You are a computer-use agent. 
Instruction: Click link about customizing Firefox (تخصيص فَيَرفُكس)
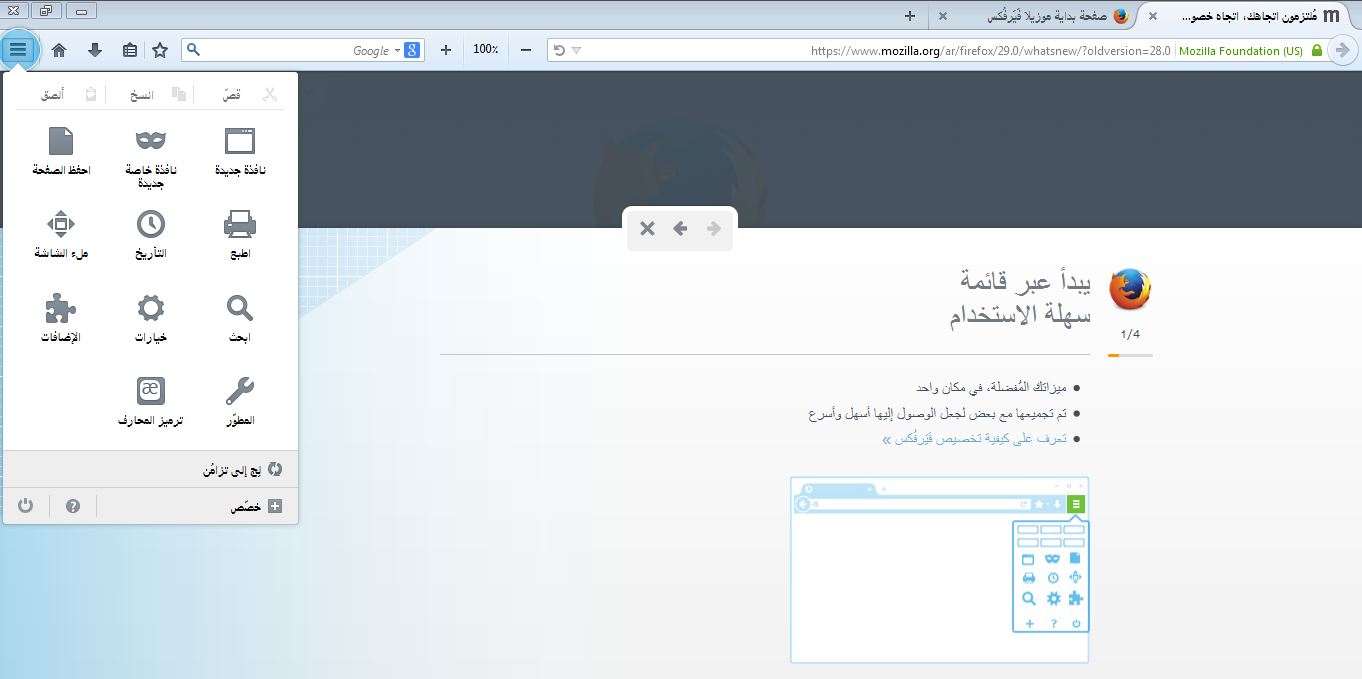click(975, 439)
